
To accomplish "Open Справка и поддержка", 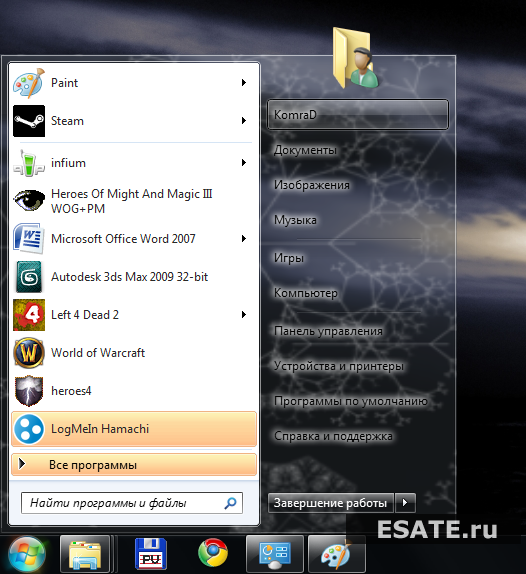I will point(333,436).
